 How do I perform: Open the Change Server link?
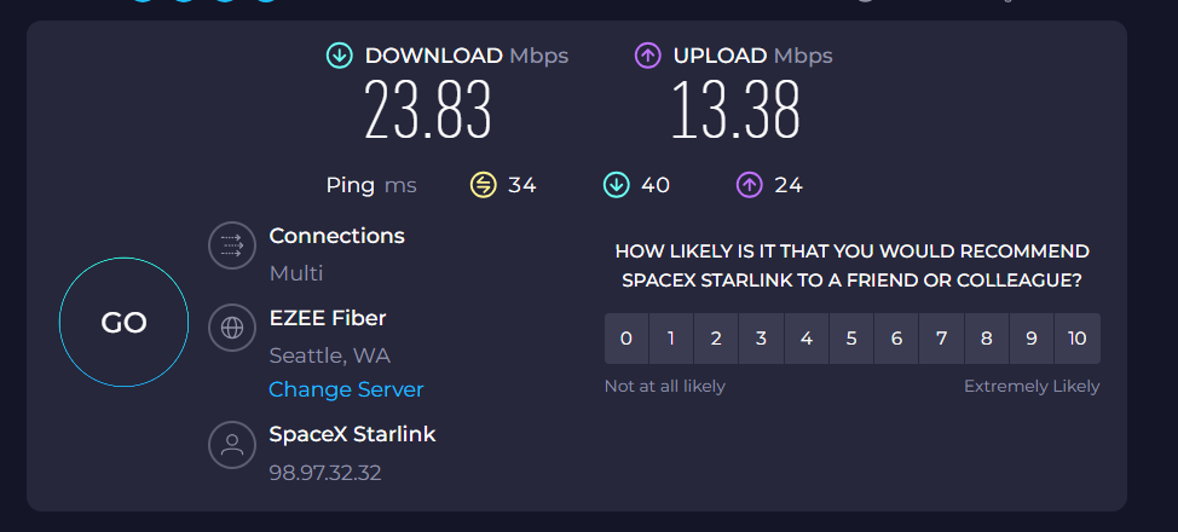click(x=346, y=390)
